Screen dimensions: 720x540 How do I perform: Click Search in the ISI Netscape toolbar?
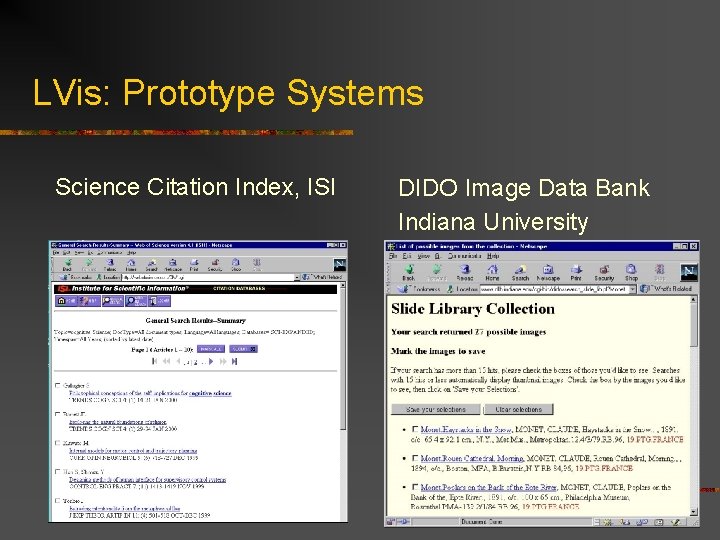[152, 264]
